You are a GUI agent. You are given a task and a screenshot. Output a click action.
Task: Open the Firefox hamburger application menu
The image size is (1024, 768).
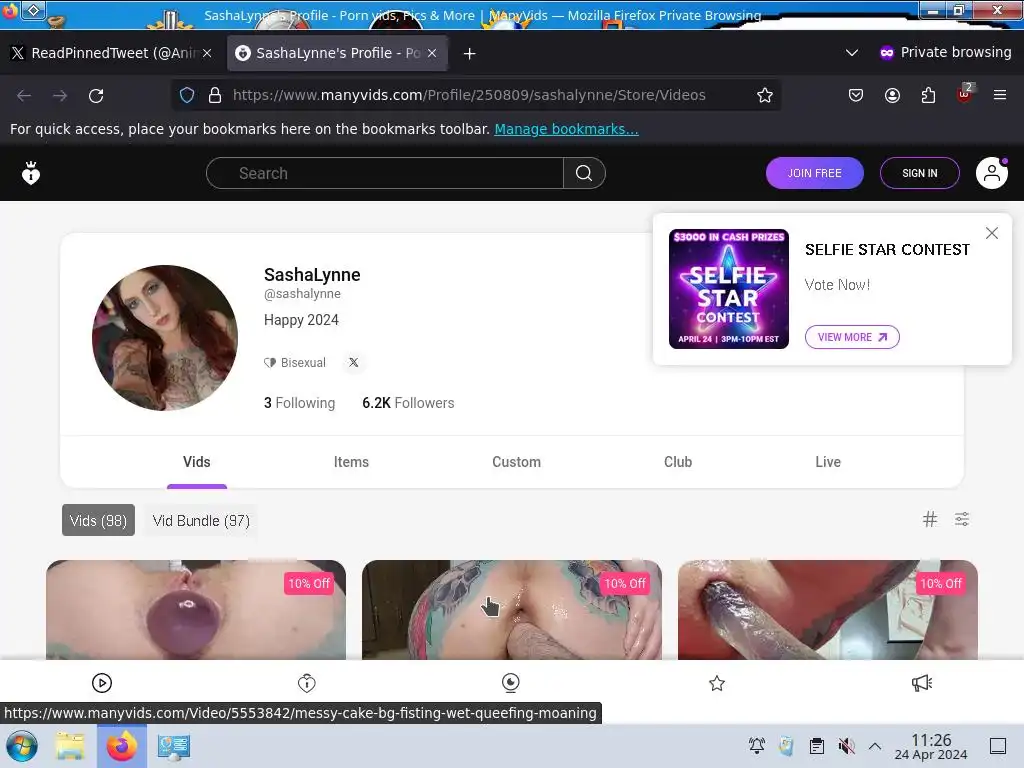(x=999, y=95)
